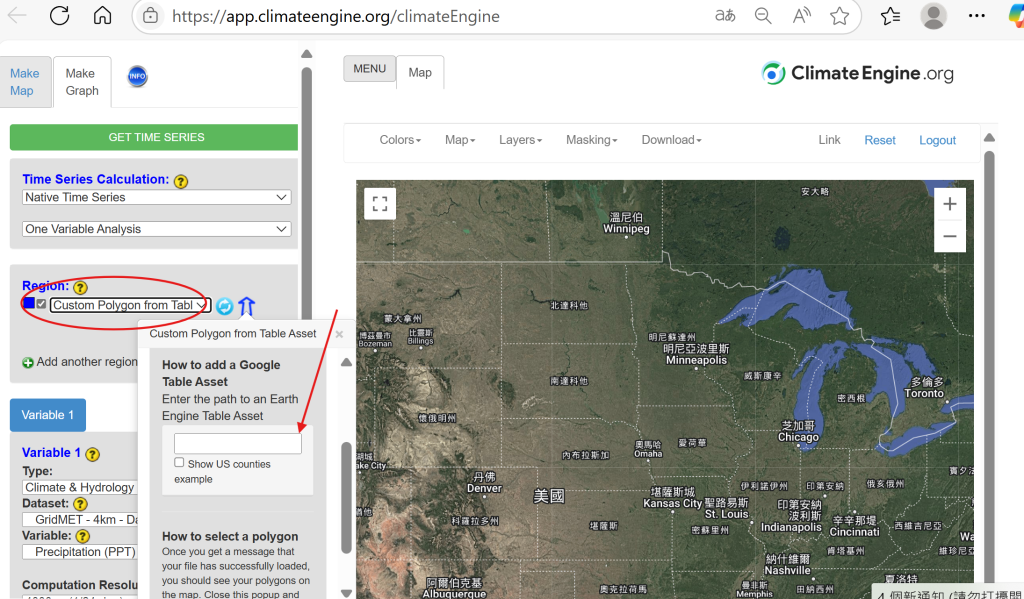
Task: Click the Earth Engine Table Asset input
Action: click(x=238, y=444)
